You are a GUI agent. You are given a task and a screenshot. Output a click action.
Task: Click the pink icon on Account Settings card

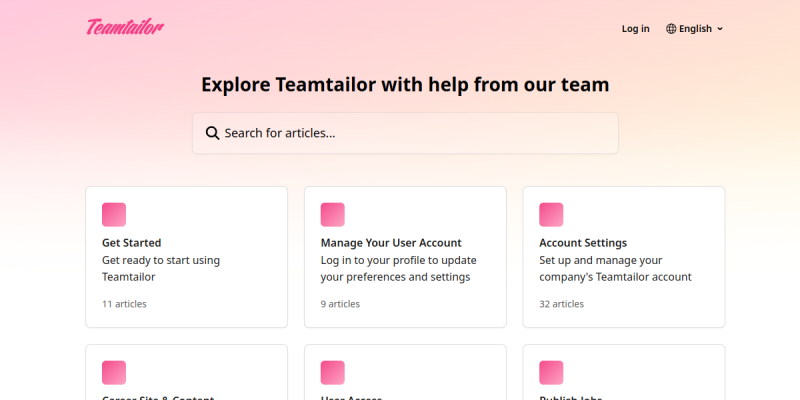coord(551,215)
